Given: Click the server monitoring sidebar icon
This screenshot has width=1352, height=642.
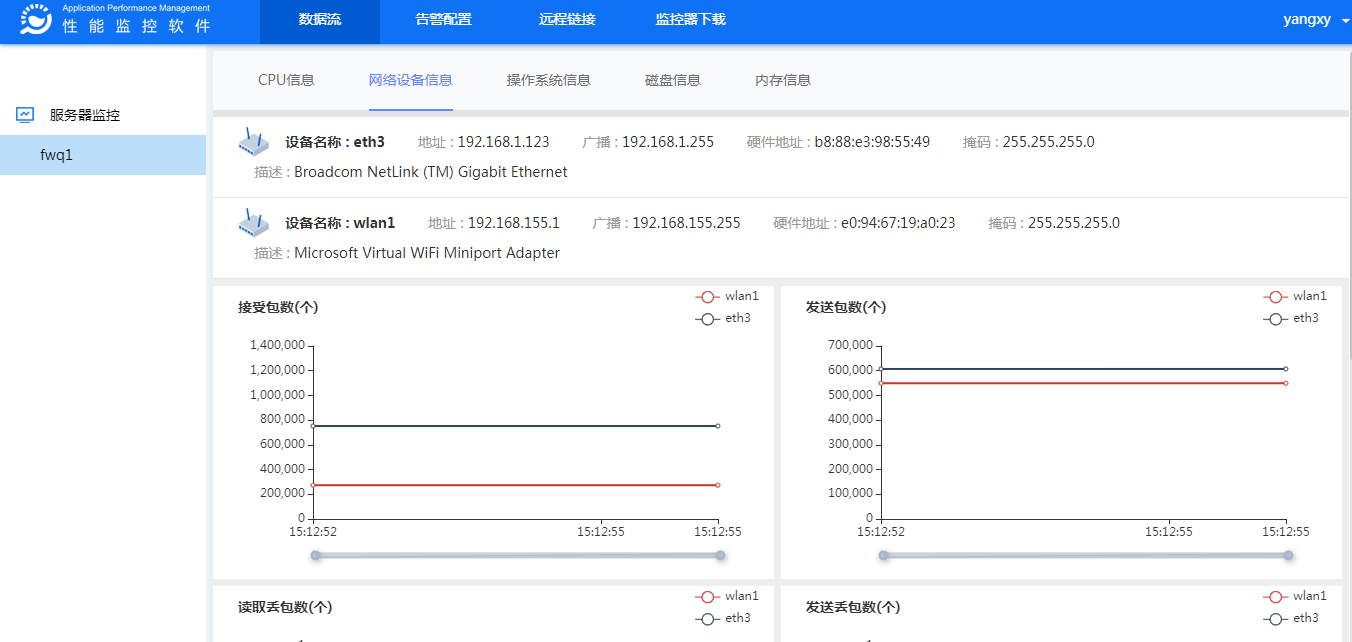Looking at the screenshot, I should click(25, 115).
